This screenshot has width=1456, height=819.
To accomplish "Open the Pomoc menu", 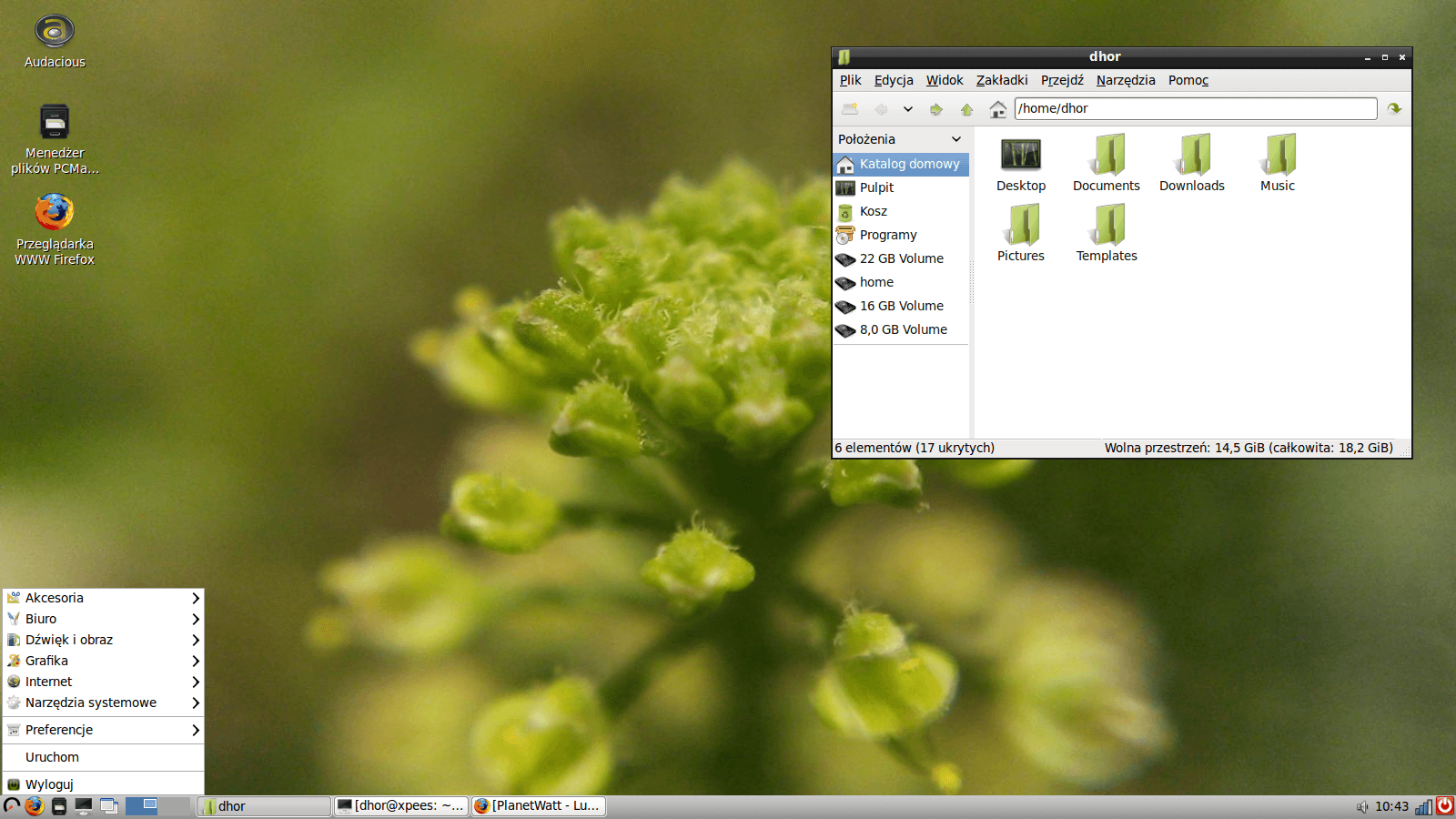I will (1188, 80).
